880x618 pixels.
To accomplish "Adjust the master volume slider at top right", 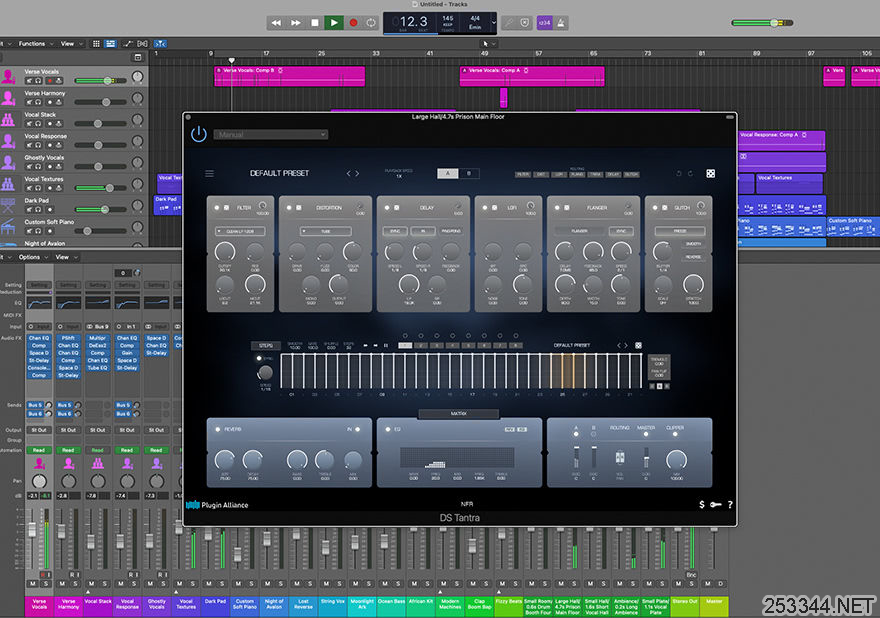I will pyautogui.click(x=762, y=23).
